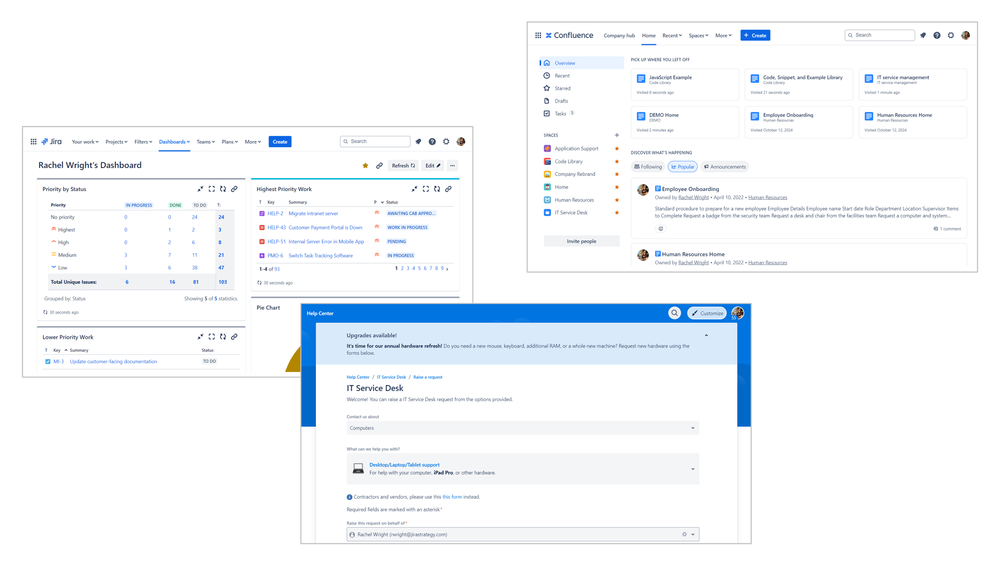The image size is (999, 562).
Task: Unstar the Application Support space in Confluence
Action: point(616,148)
